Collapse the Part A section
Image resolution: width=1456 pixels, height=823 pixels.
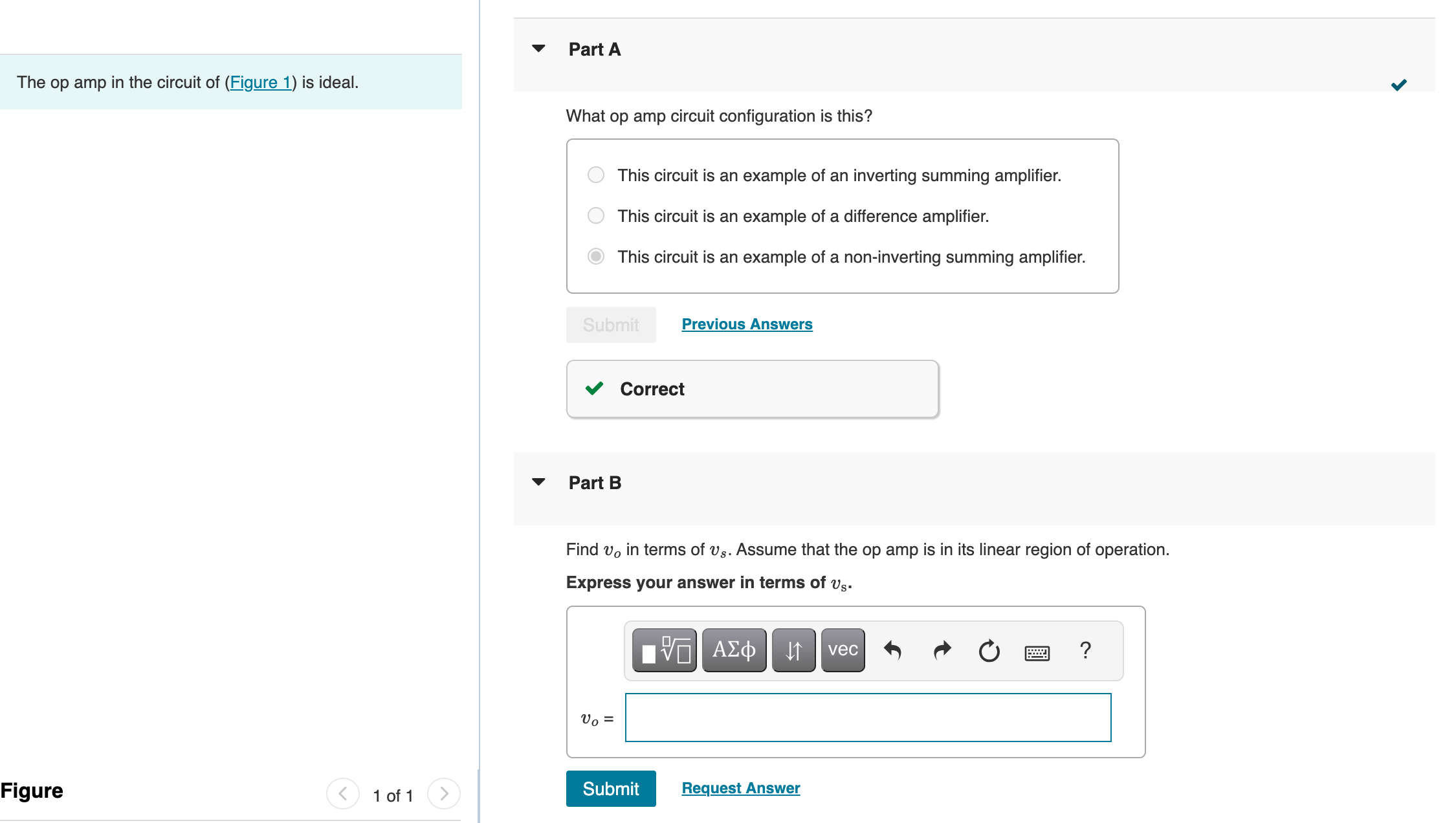(538, 49)
